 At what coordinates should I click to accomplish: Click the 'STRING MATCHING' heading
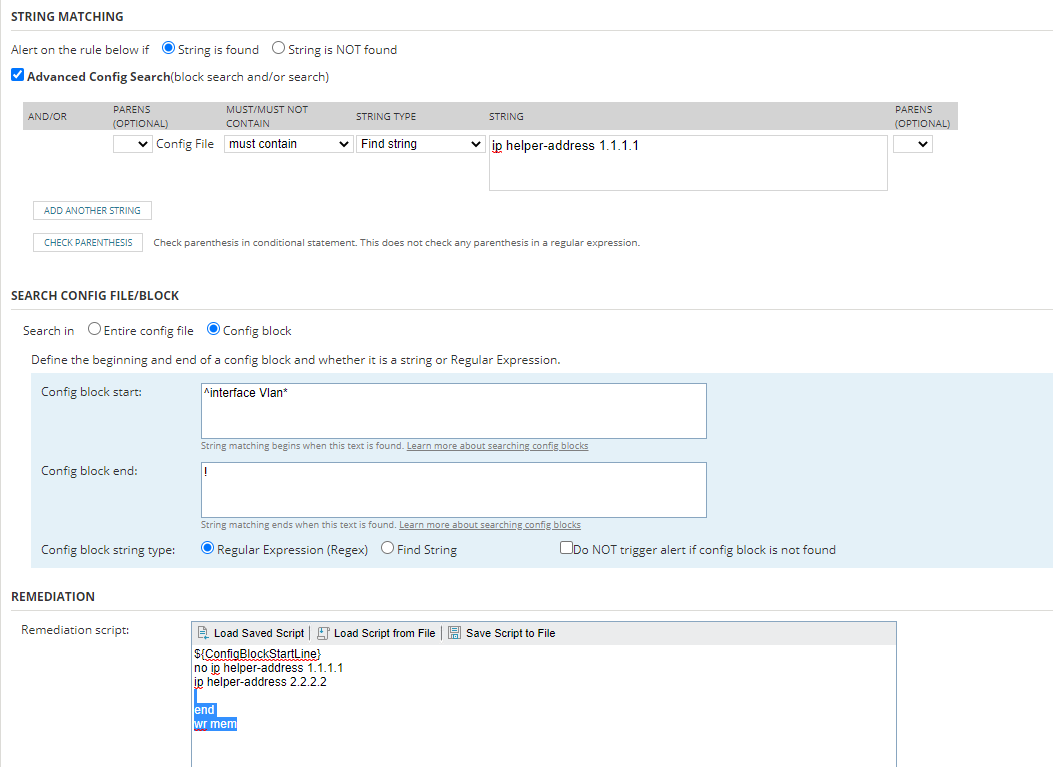pyautogui.click(x=67, y=16)
